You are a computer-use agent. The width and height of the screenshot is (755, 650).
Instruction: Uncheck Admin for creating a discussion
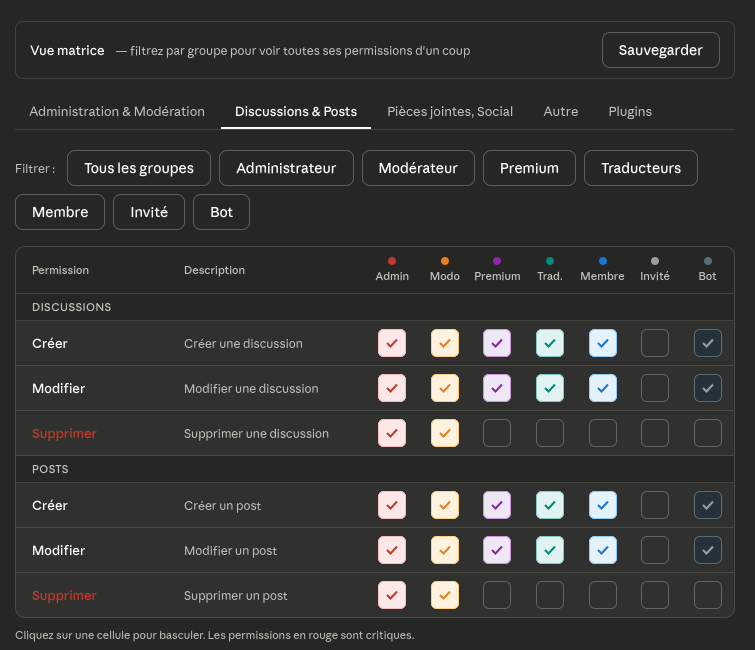click(392, 343)
